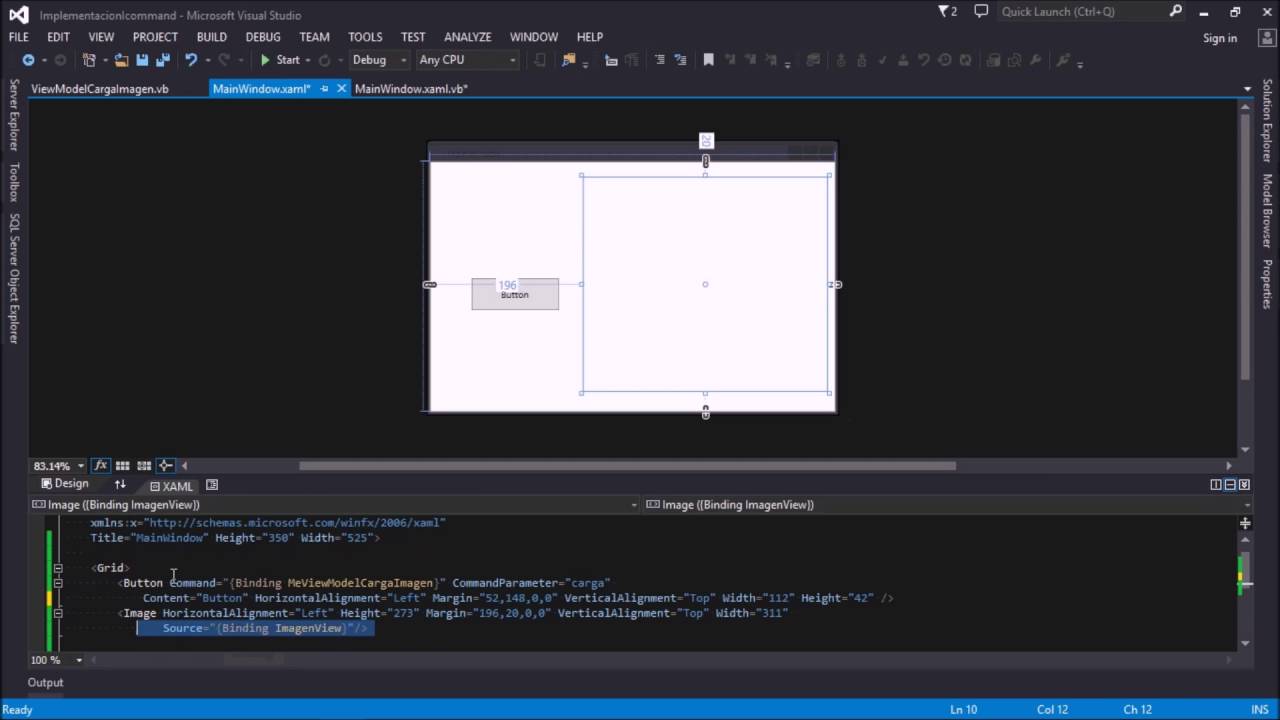Viewport: 1280px width, 720px height.
Task: Click the bookmark toolbar icon
Action: (709, 60)
